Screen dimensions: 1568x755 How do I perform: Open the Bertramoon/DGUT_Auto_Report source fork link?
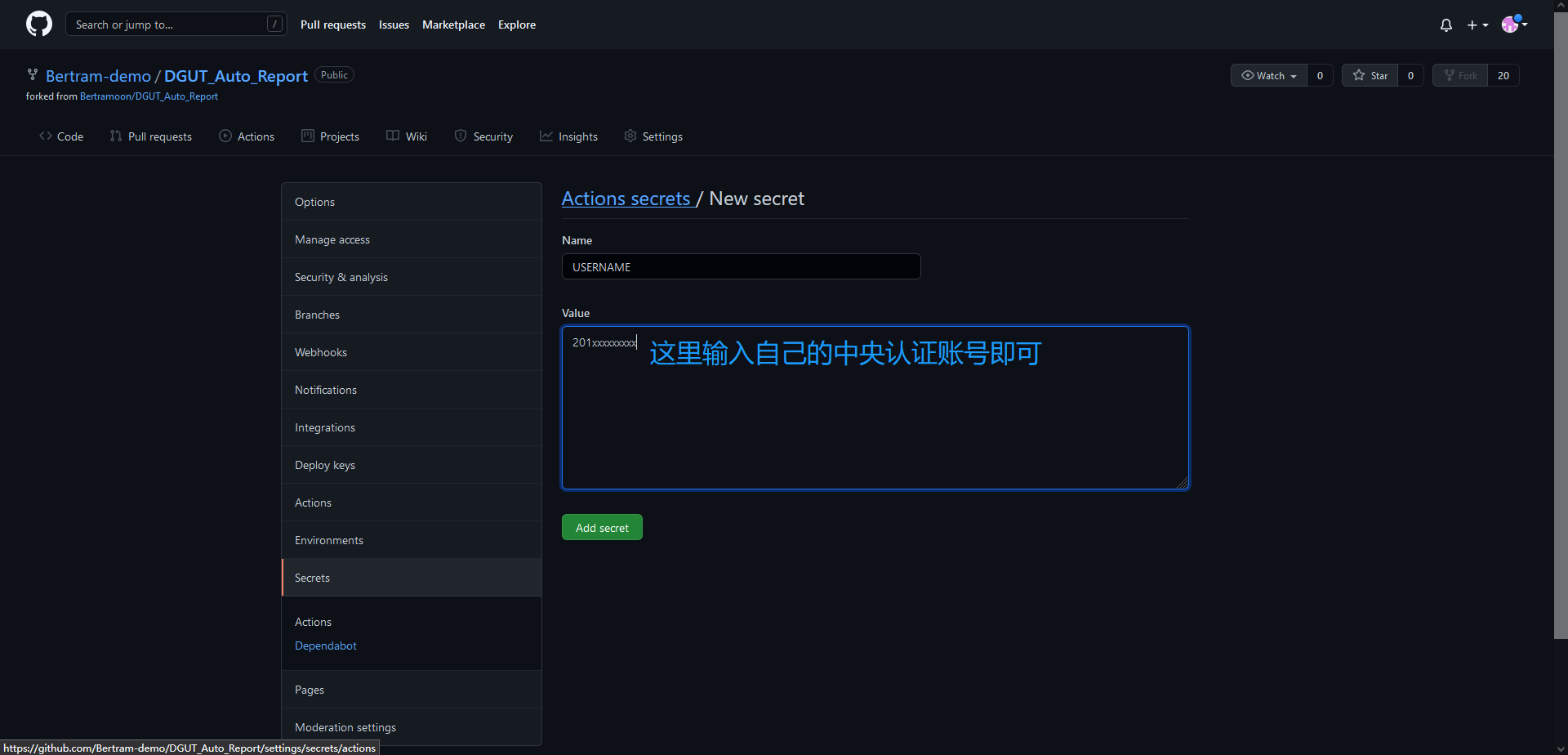[149, 96]
